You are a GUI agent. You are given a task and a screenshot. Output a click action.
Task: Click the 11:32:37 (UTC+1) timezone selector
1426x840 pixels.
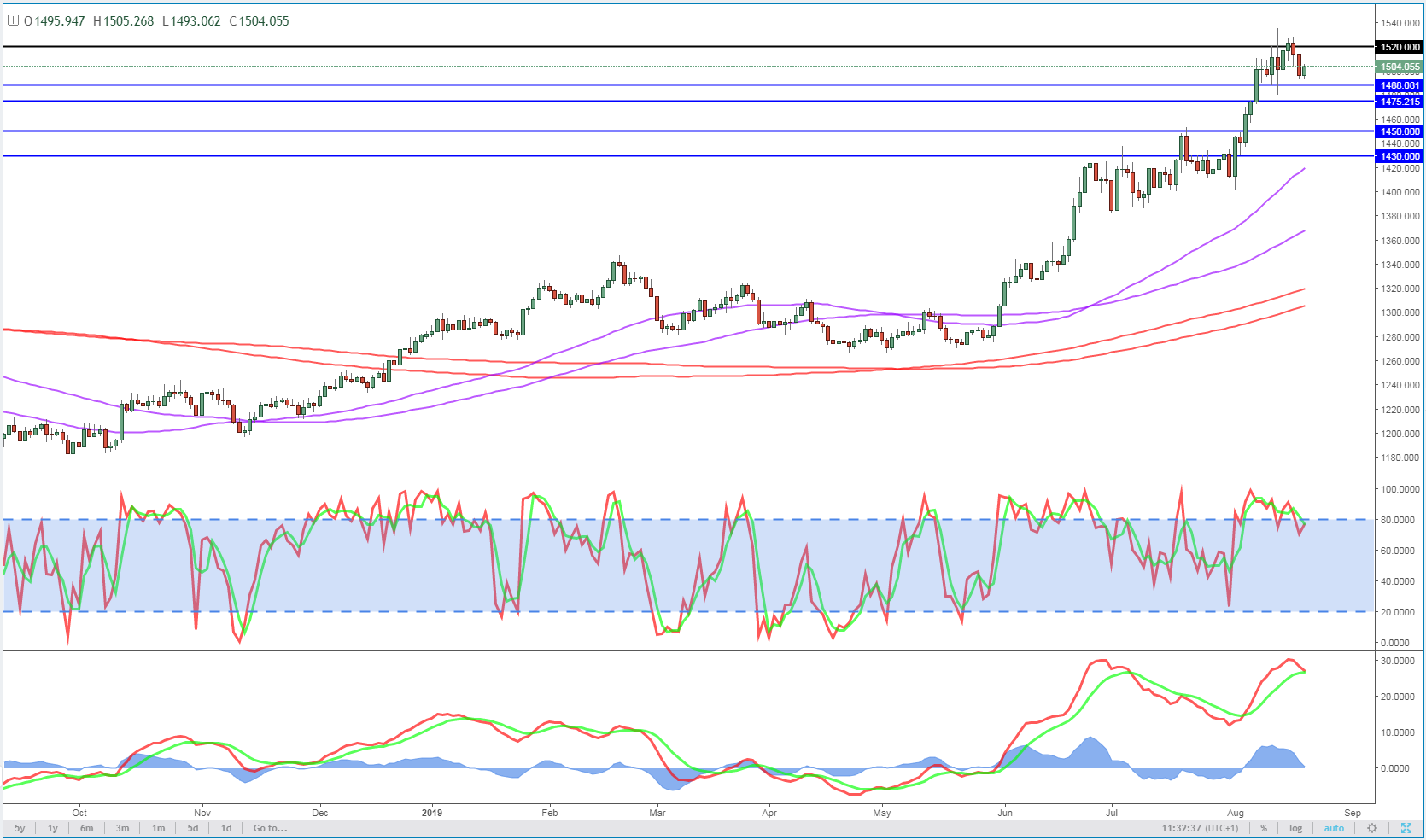click(1200, 828)
